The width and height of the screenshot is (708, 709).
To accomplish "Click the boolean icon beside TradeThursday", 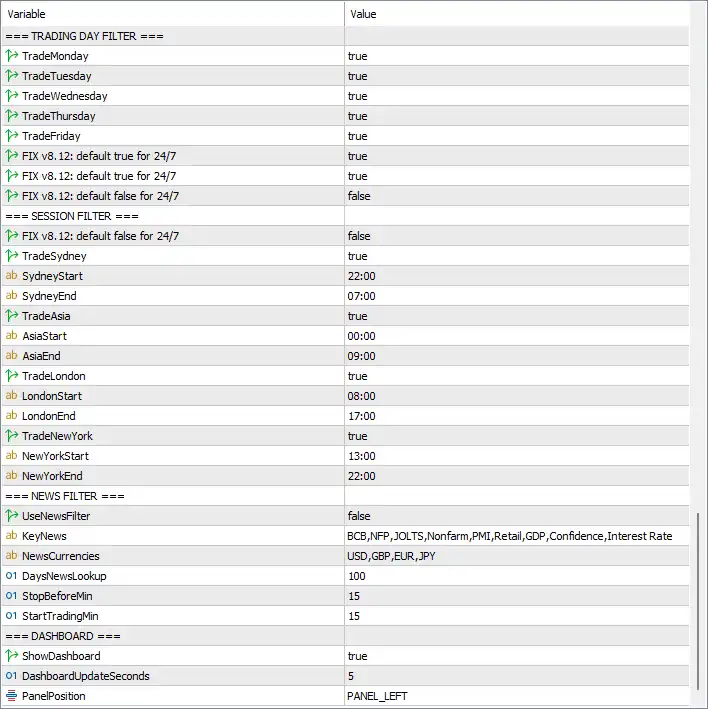I will [x=12, y=116].
